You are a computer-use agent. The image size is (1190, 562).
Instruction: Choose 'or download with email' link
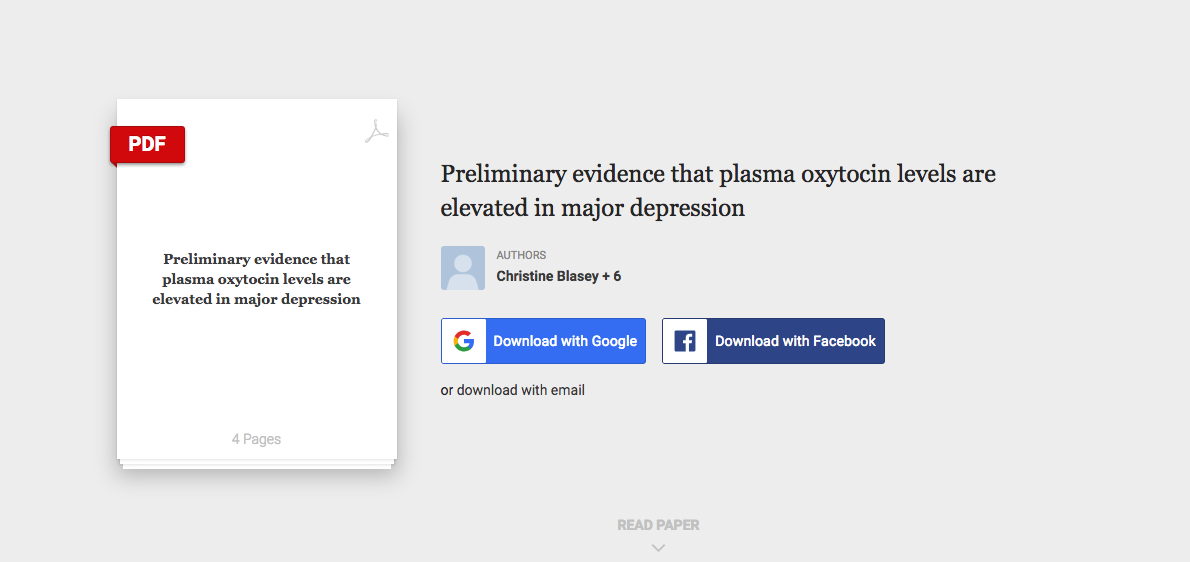point(513,391)
